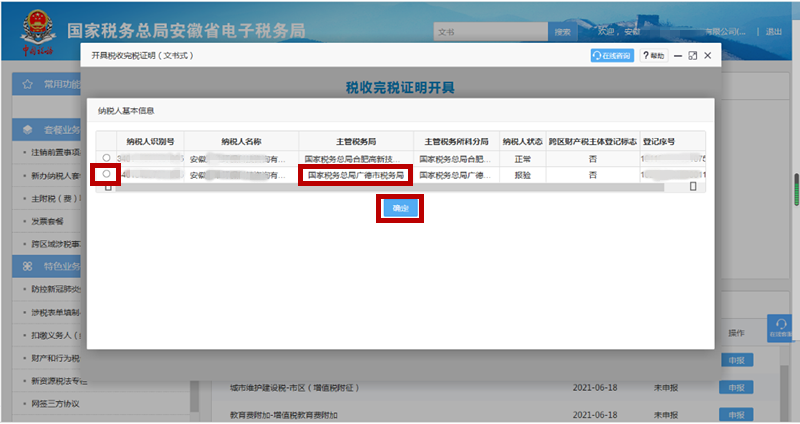The image size is (800, 424).
Task: Close the 开具税收完税证明 dialog
Action: [708, 56]
